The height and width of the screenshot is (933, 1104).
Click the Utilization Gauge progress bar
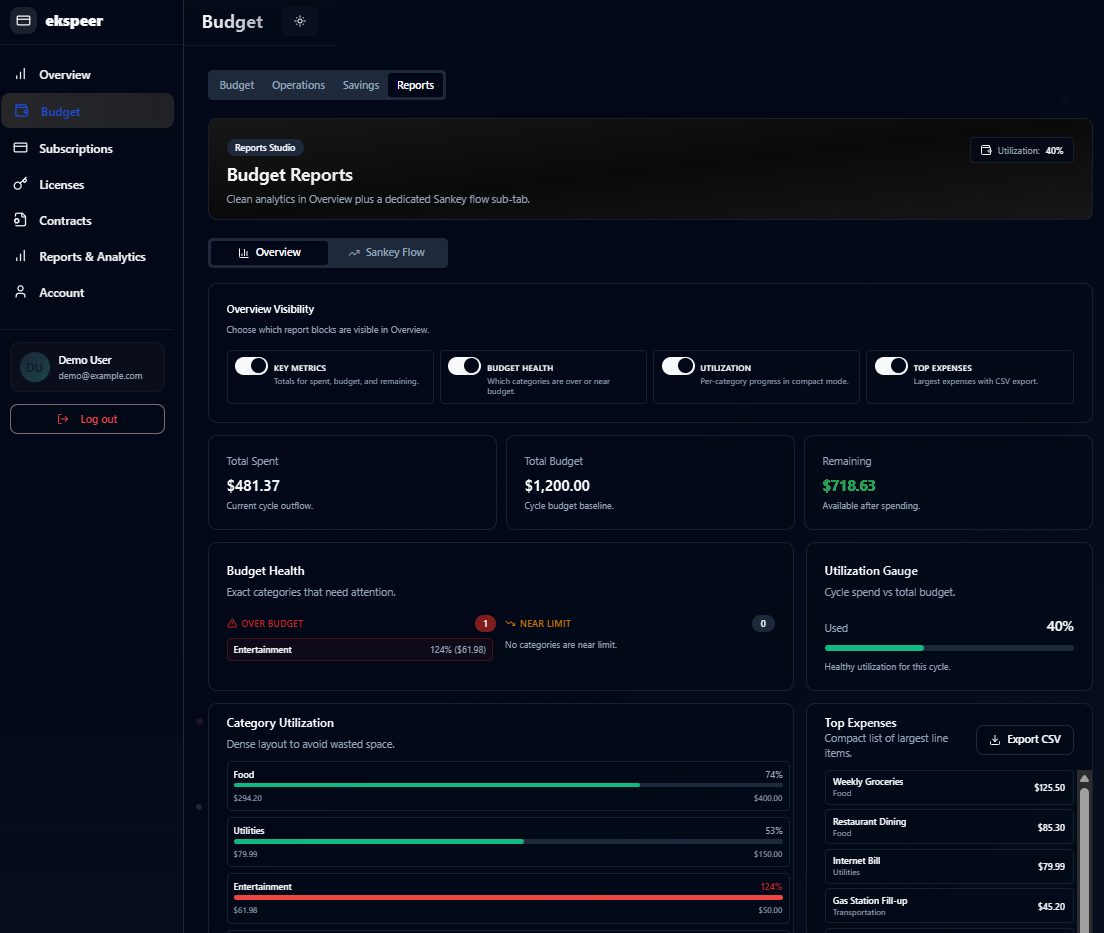tap(948, 648)
